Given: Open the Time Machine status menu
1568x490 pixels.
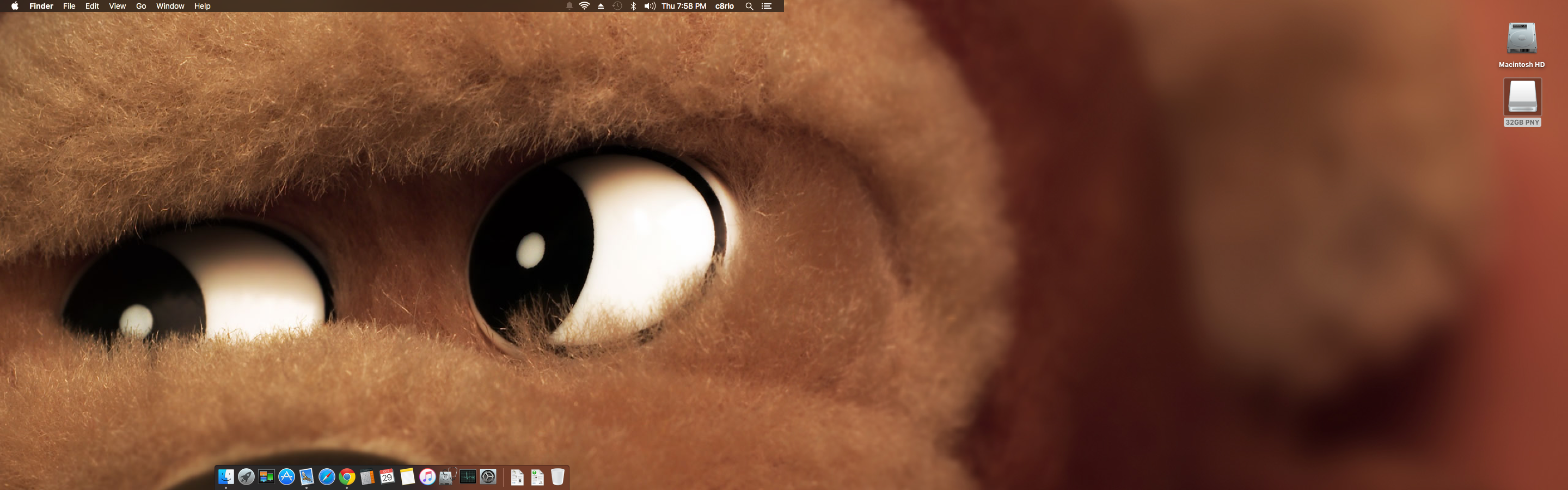Looking at the screenshot, I should [x=617, y=6].
